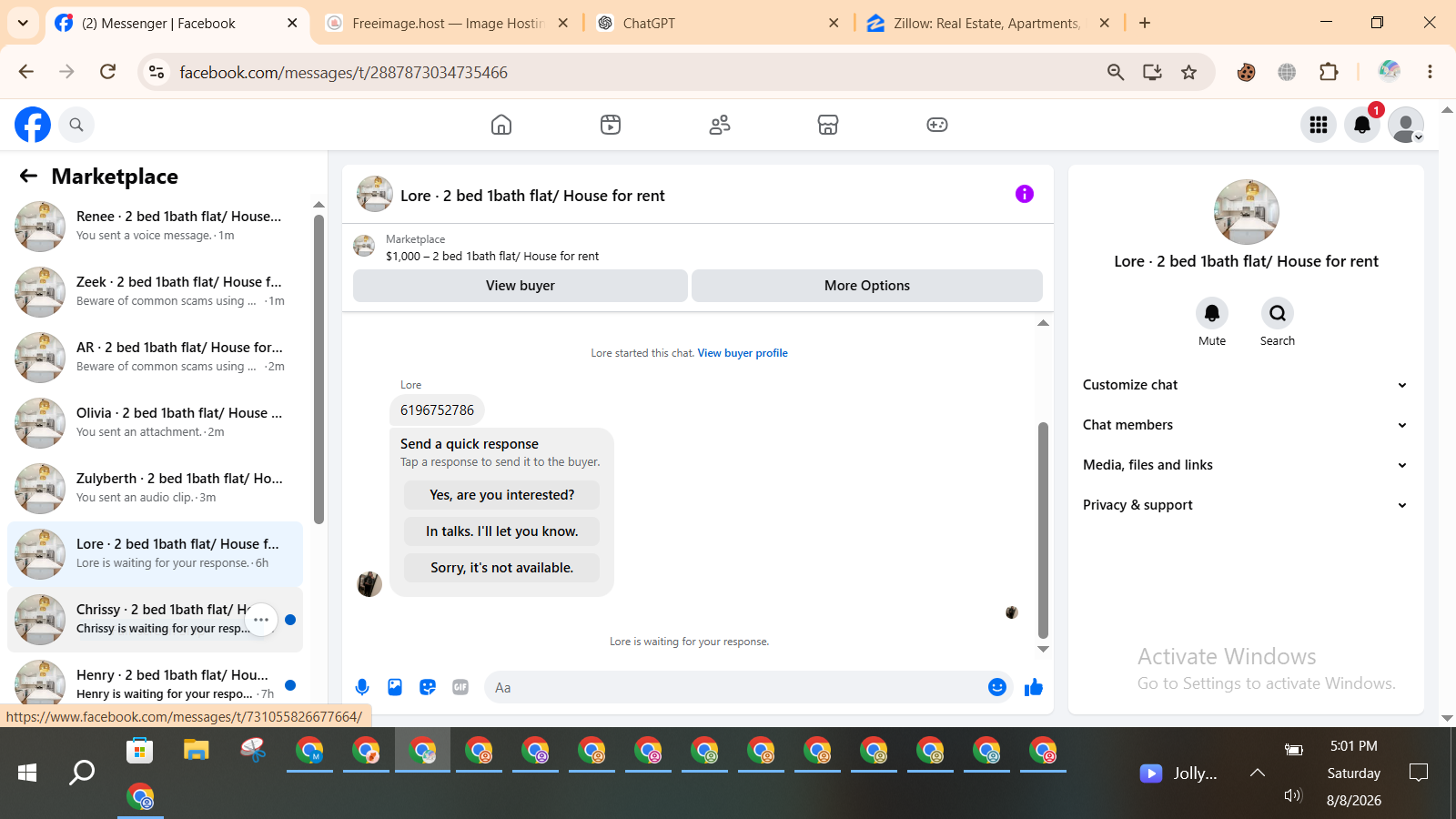Switch to the Zillow tab
Image resolution: width=1456 pixels, height=819 pixels.
click(988, 23)
